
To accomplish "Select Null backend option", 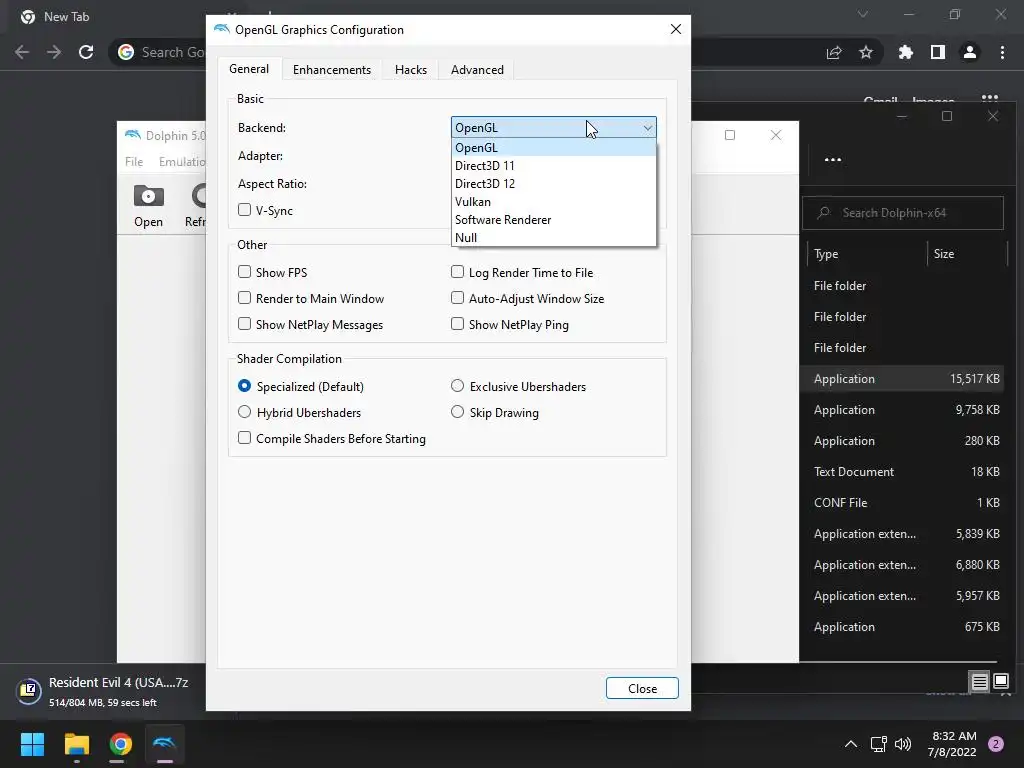I will point(553,238).
